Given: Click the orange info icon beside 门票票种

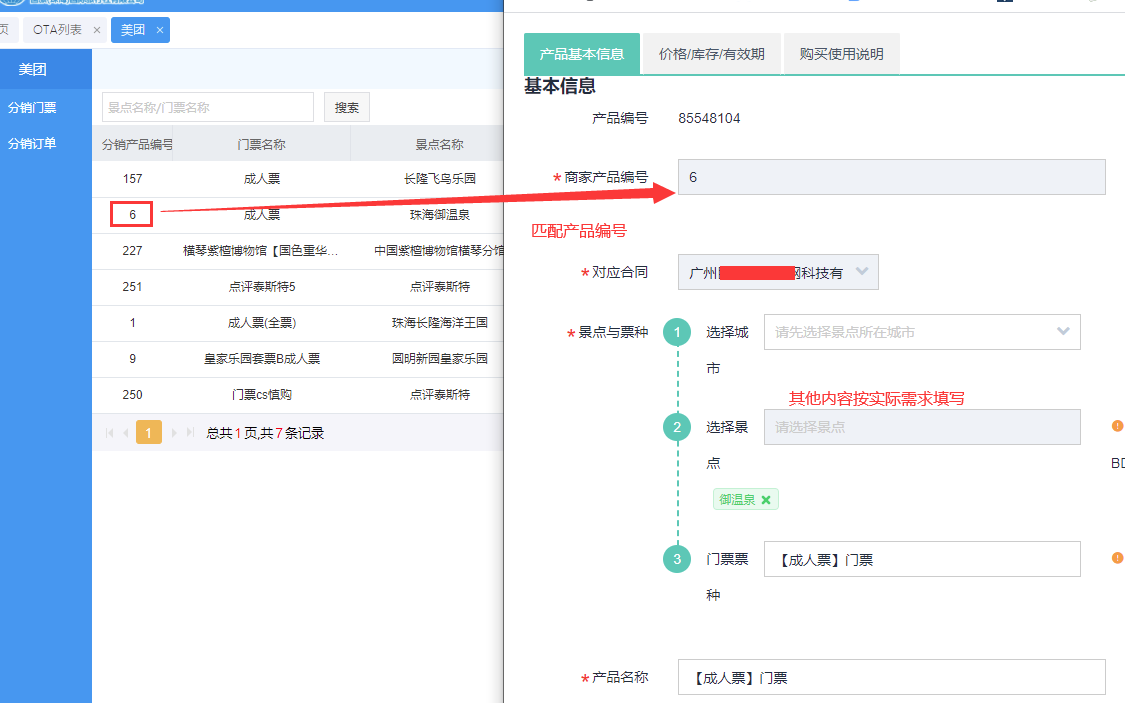Looking at the screenshot, I should coord(1117,558).
